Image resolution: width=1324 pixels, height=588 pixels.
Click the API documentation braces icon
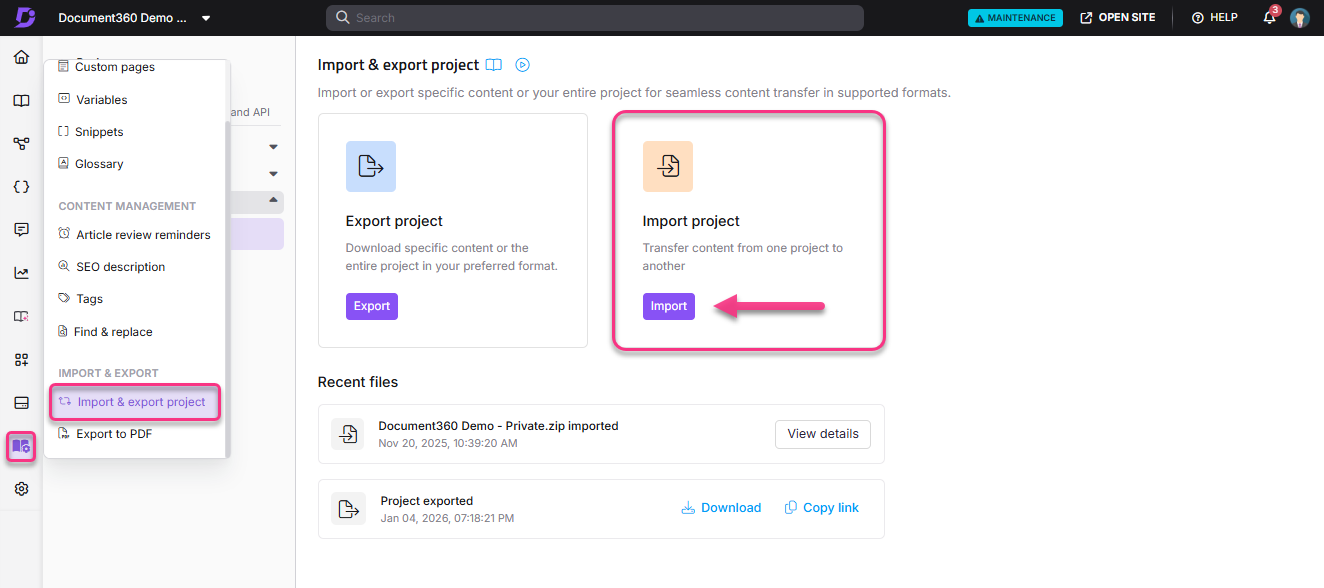21,186
